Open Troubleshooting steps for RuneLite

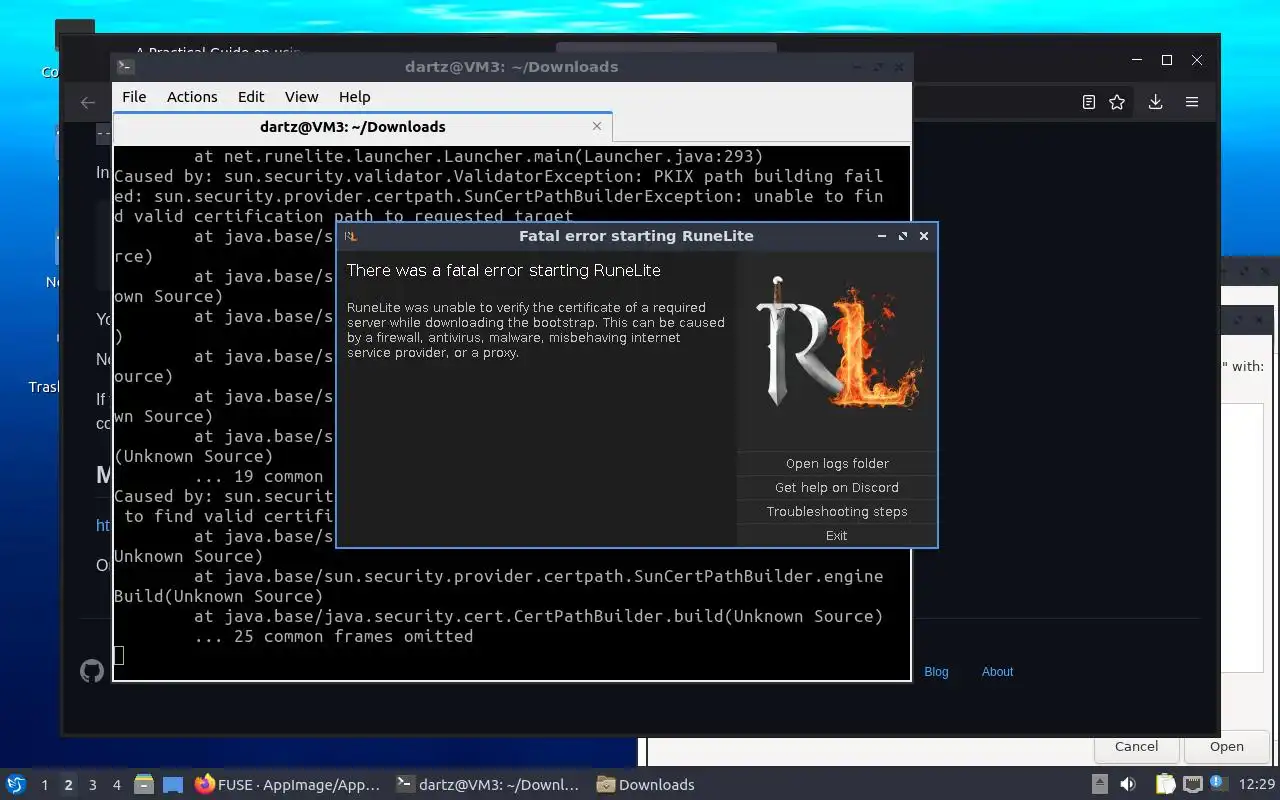tap(837, 511)
